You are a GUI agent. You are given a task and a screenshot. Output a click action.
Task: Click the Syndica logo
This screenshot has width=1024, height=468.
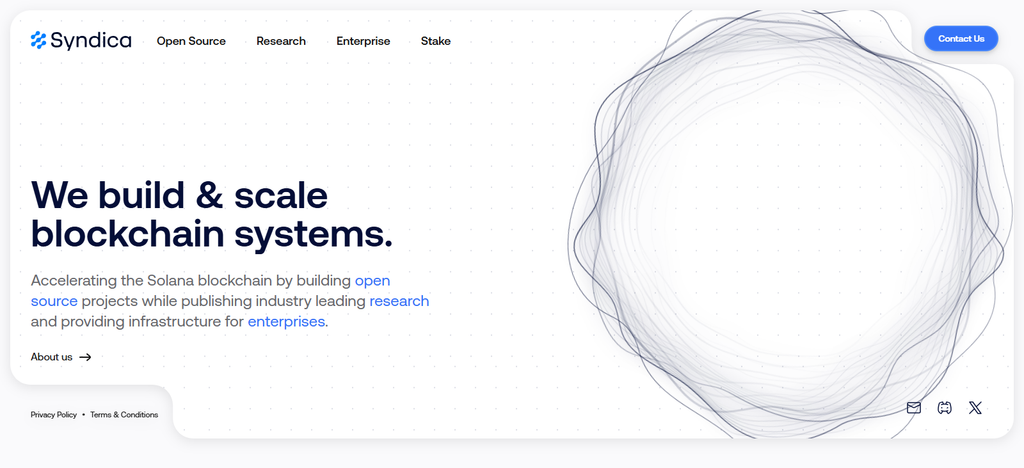(81, 40)
